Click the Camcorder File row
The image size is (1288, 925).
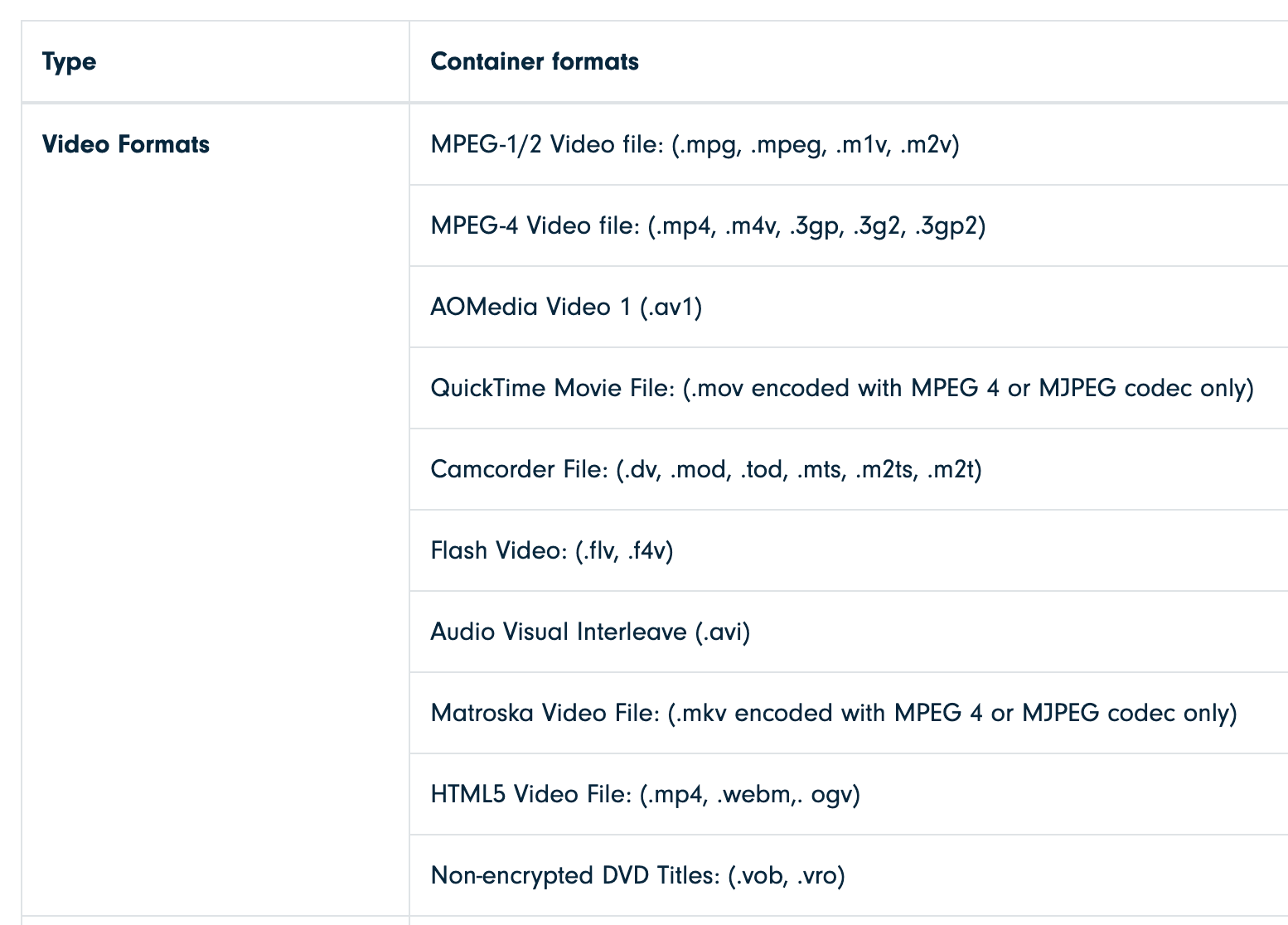[705, 468]
